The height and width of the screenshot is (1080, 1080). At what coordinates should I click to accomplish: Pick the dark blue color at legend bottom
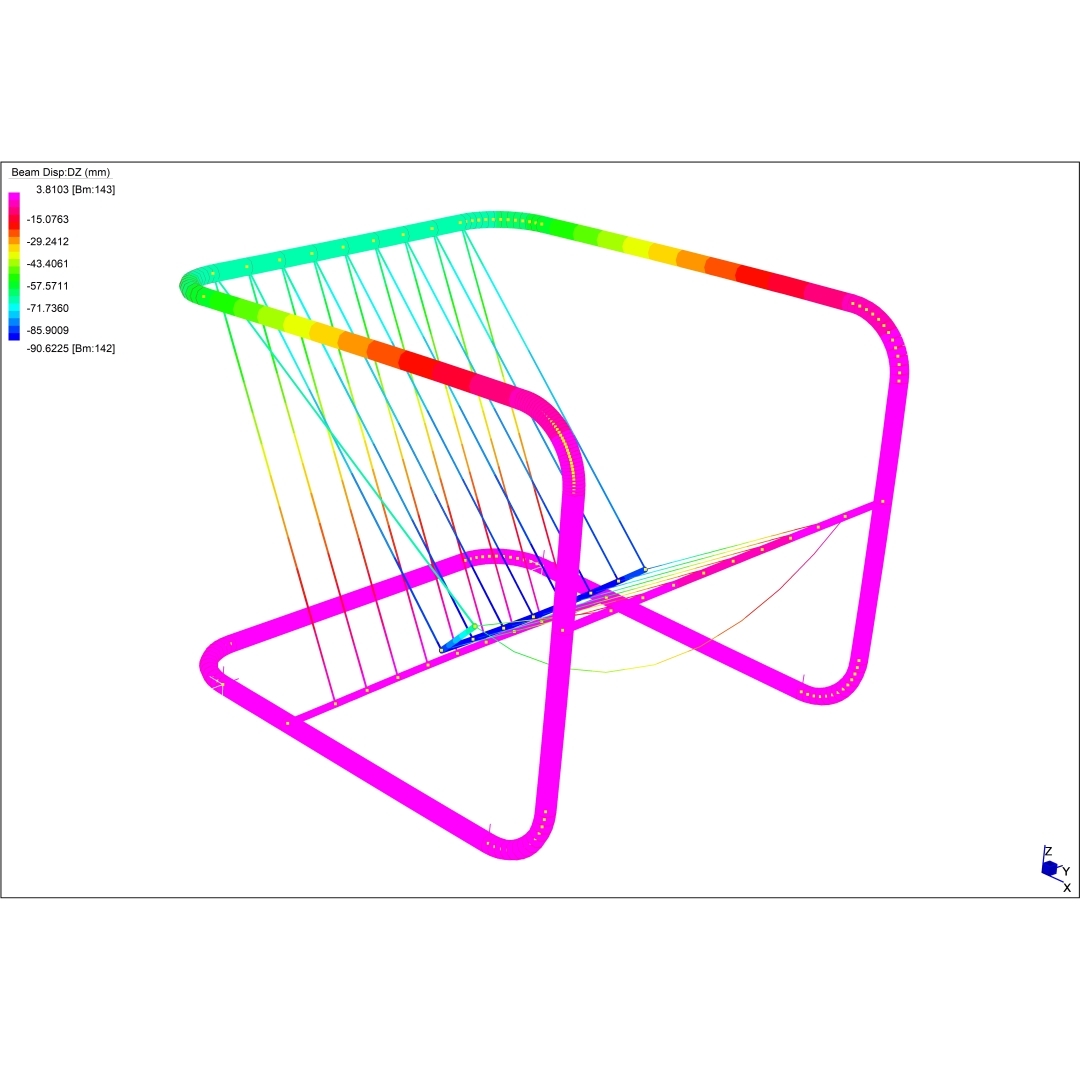[14, 334]
